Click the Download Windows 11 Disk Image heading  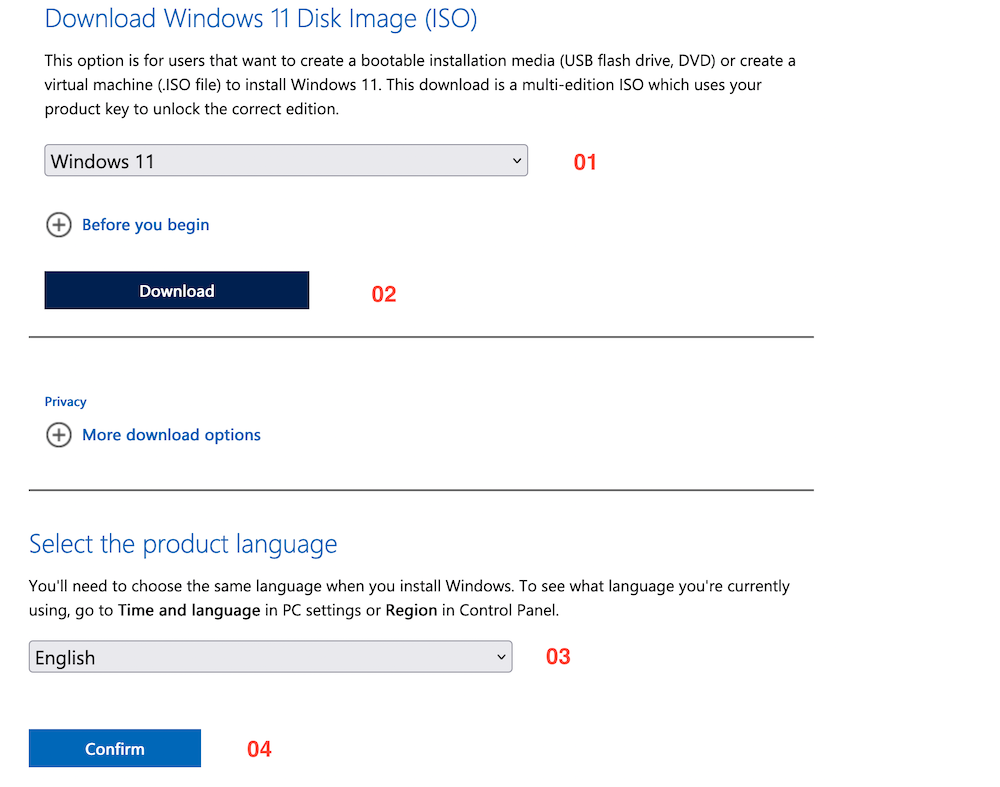260,19
